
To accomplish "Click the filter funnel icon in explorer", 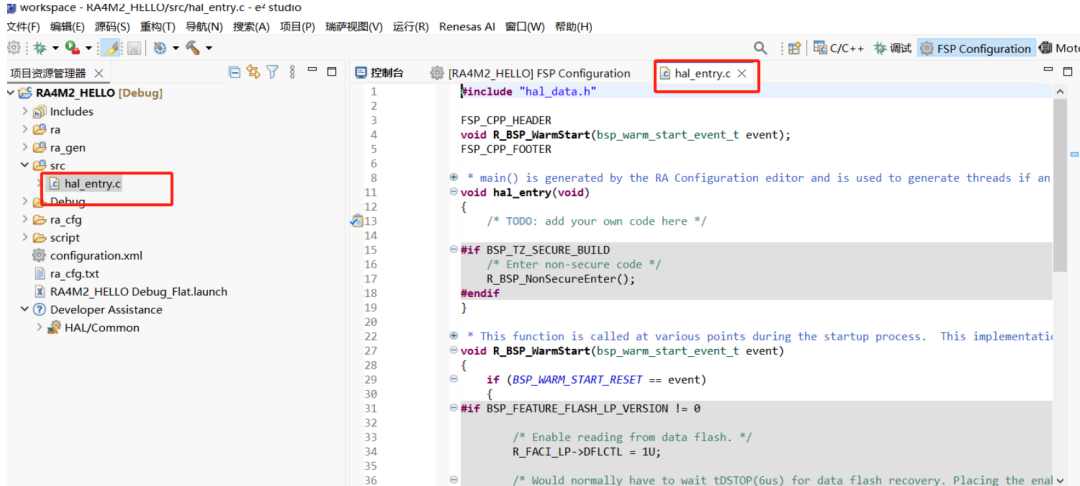I will [272, 72].
